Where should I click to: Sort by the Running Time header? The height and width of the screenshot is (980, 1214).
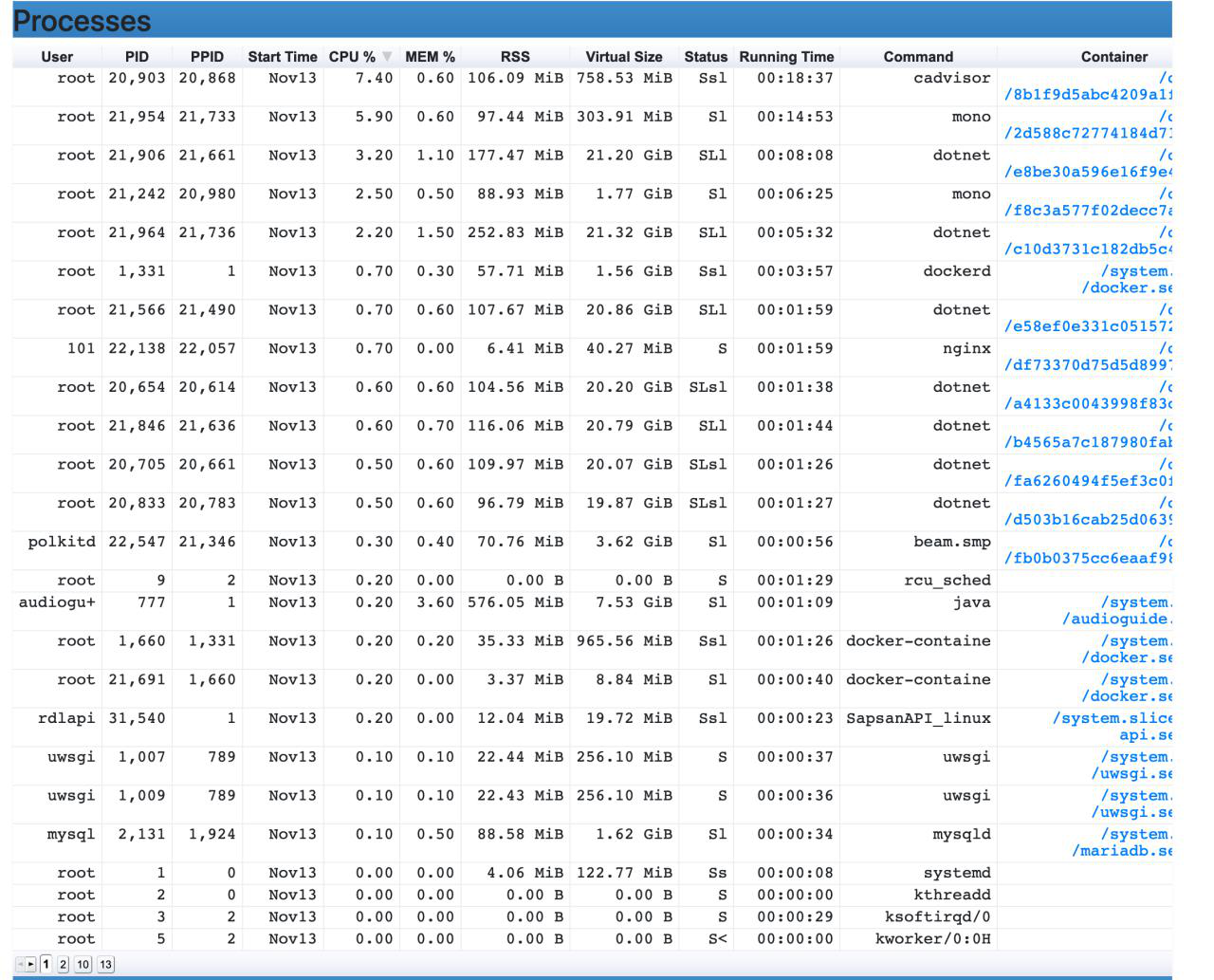click(x=786, y=57)
